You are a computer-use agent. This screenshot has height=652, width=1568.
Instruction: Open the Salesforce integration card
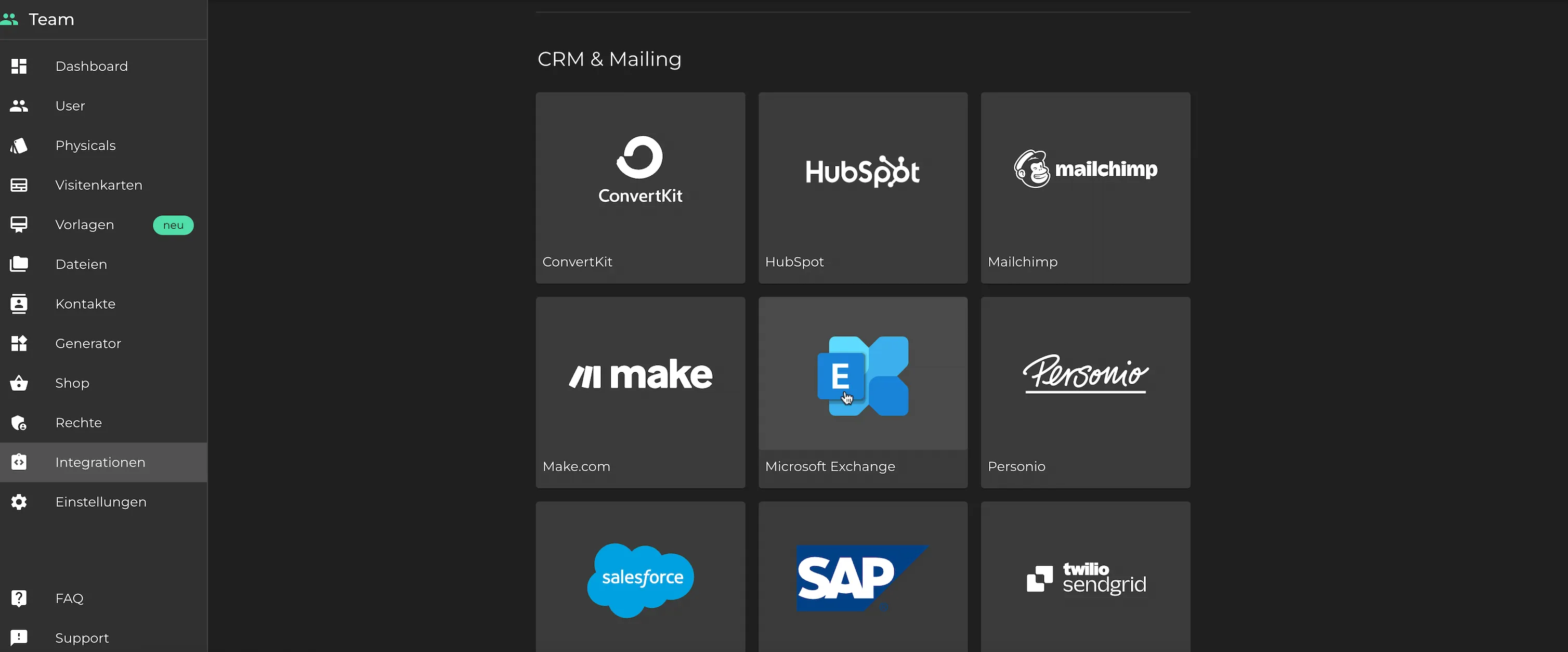[641, 577]
